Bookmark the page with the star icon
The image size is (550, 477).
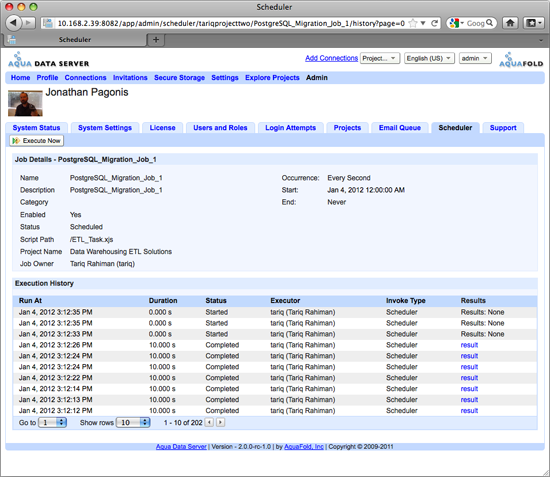coord(413,23)
